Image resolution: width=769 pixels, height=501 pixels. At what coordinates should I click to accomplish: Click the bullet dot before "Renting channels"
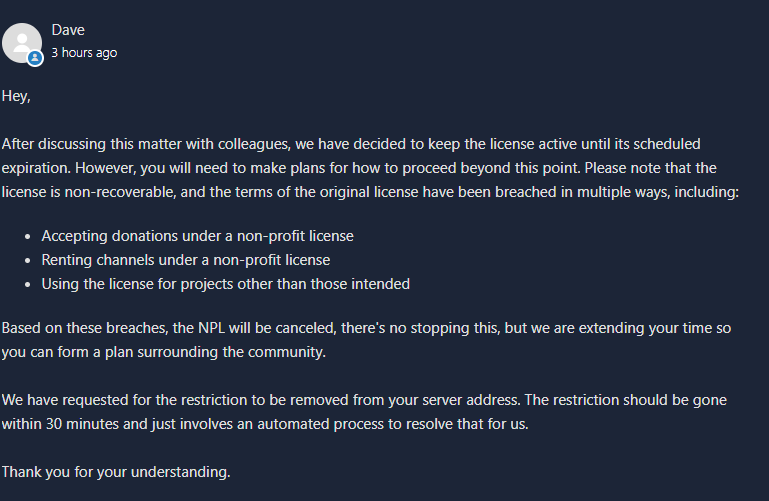pyautogui.click(x=27, y=261)
